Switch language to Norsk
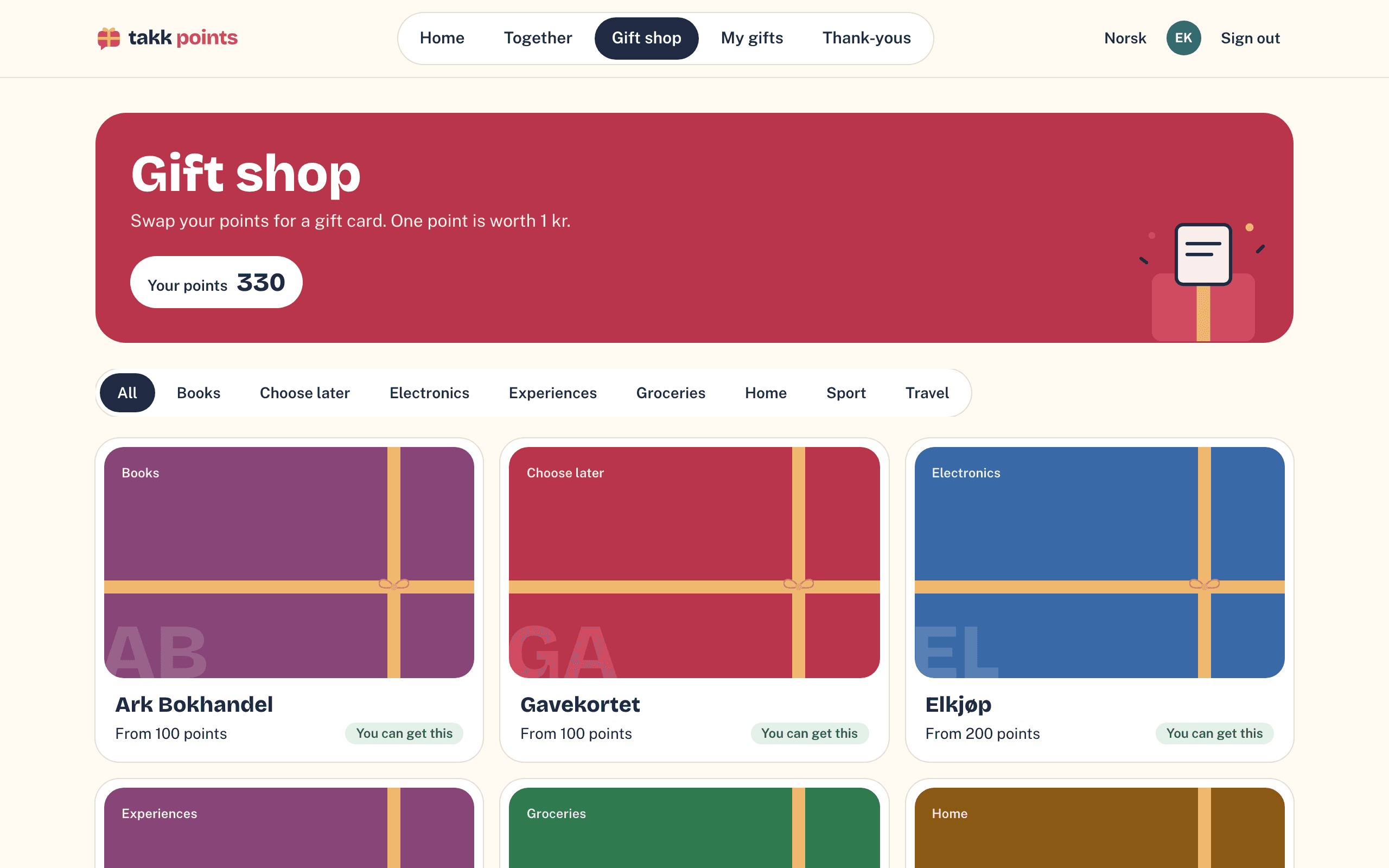 [x=1124, y=38]
